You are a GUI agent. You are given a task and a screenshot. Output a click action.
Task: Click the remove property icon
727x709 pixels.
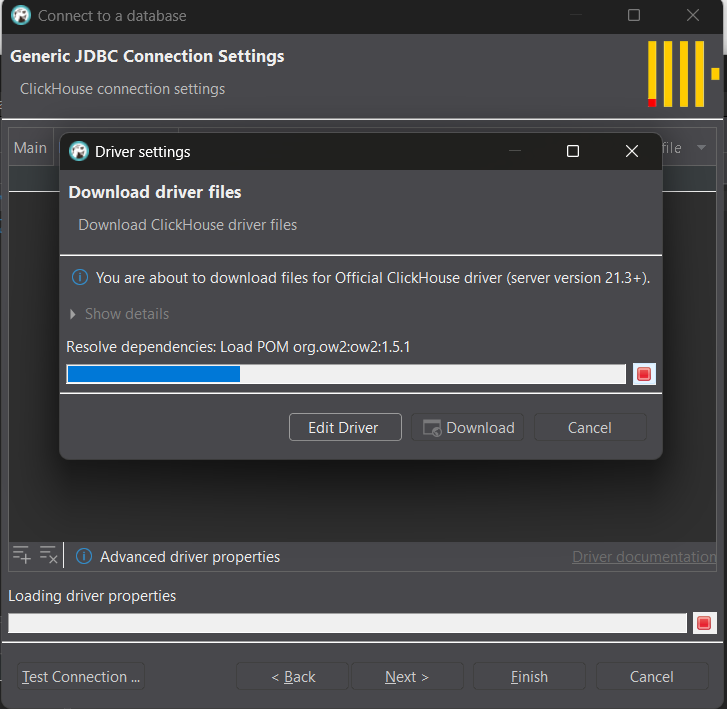pyautogui.click(x=48, y=555)
